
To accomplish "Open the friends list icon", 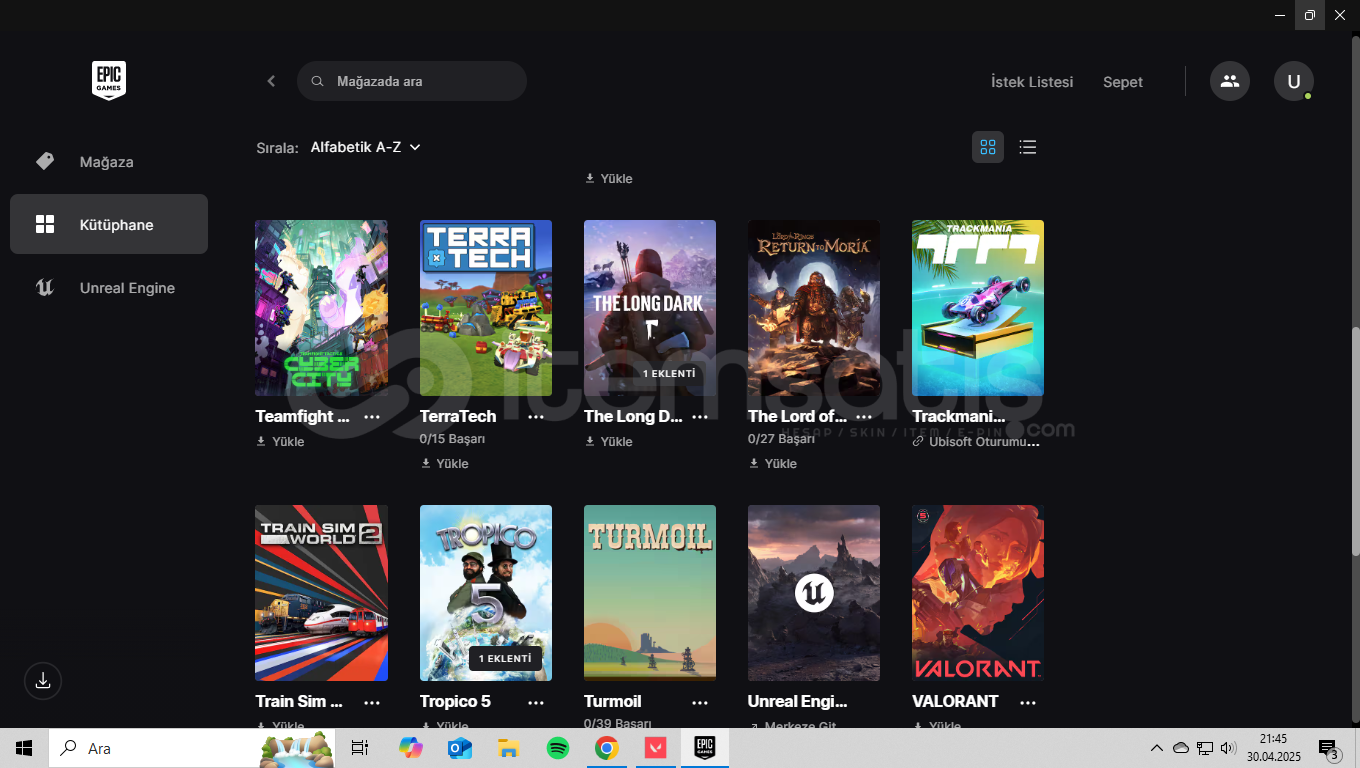I will (1229, 81).
